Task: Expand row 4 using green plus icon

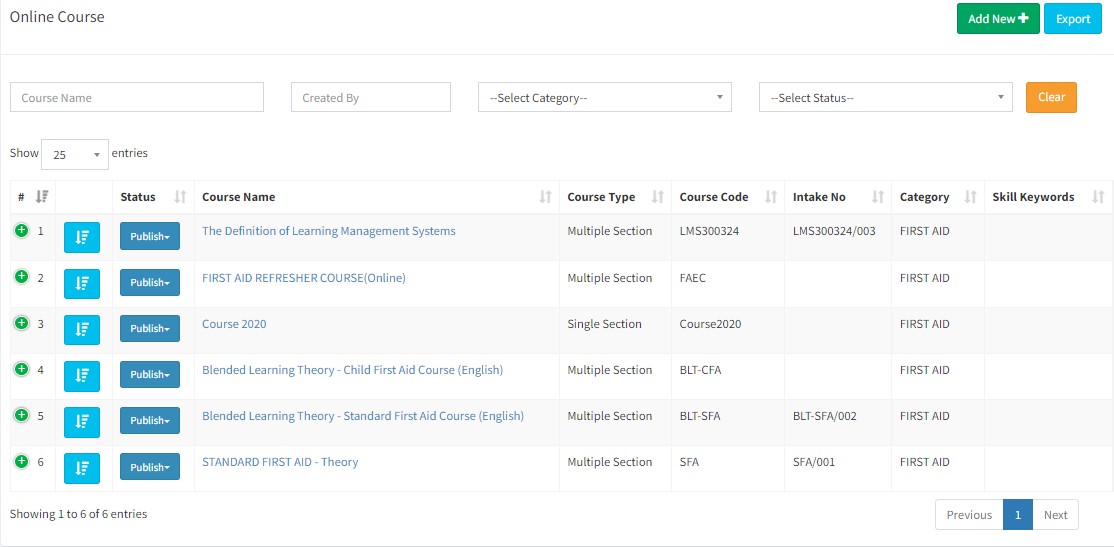Action: pos(21,369)
